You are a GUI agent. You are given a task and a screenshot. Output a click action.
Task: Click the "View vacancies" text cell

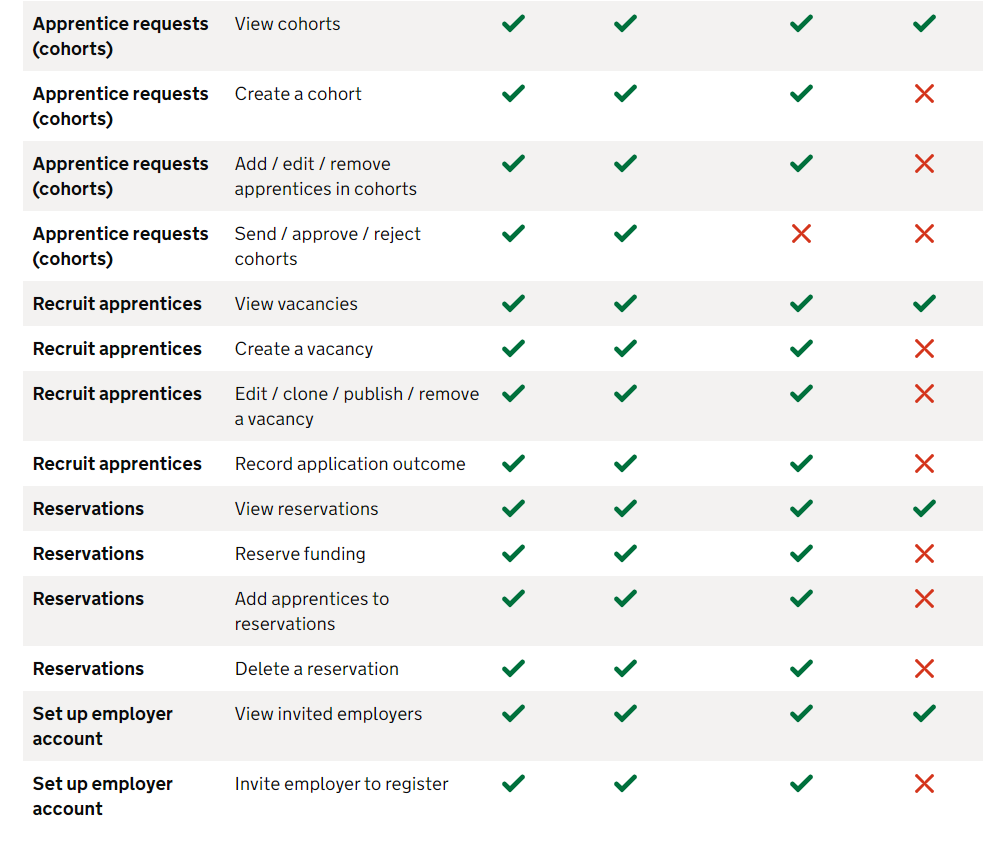(x=296, y=304)
